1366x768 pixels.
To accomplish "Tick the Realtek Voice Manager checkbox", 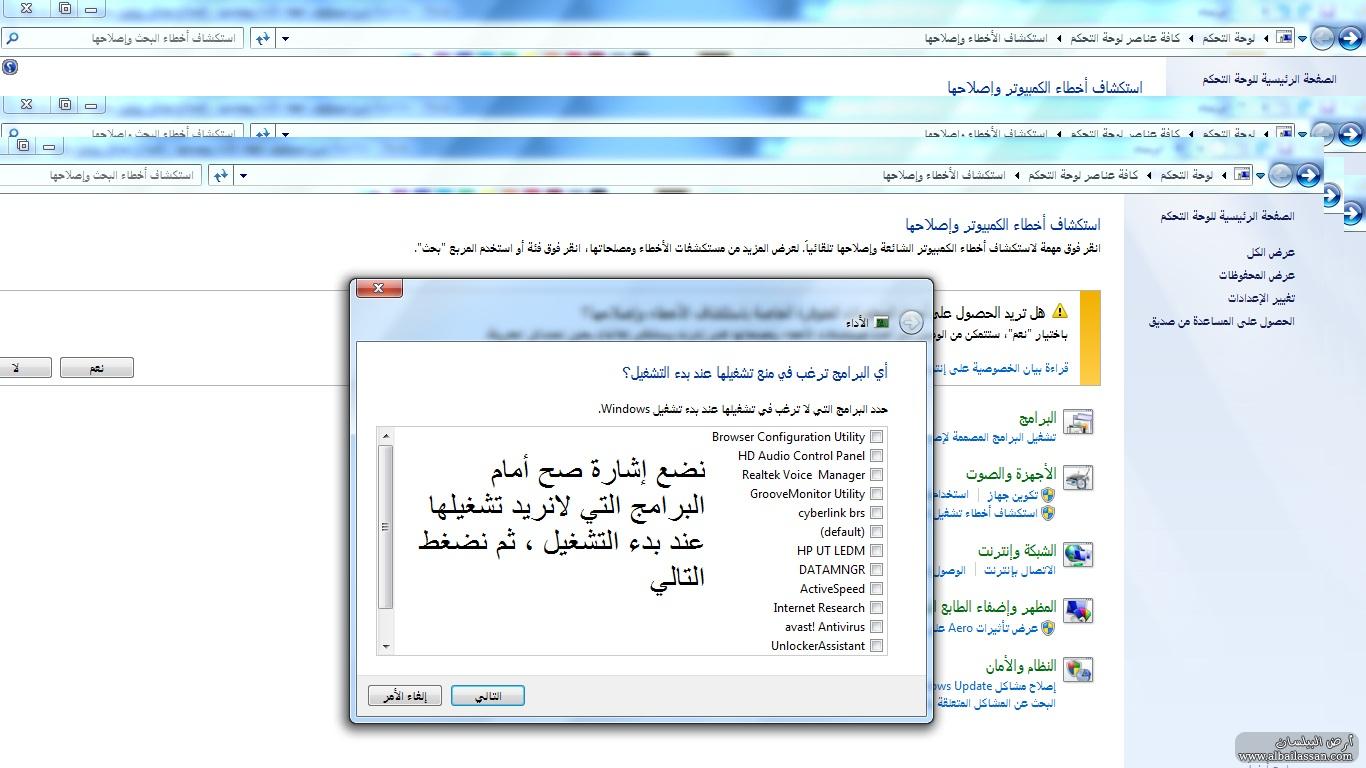I will 876,475.
